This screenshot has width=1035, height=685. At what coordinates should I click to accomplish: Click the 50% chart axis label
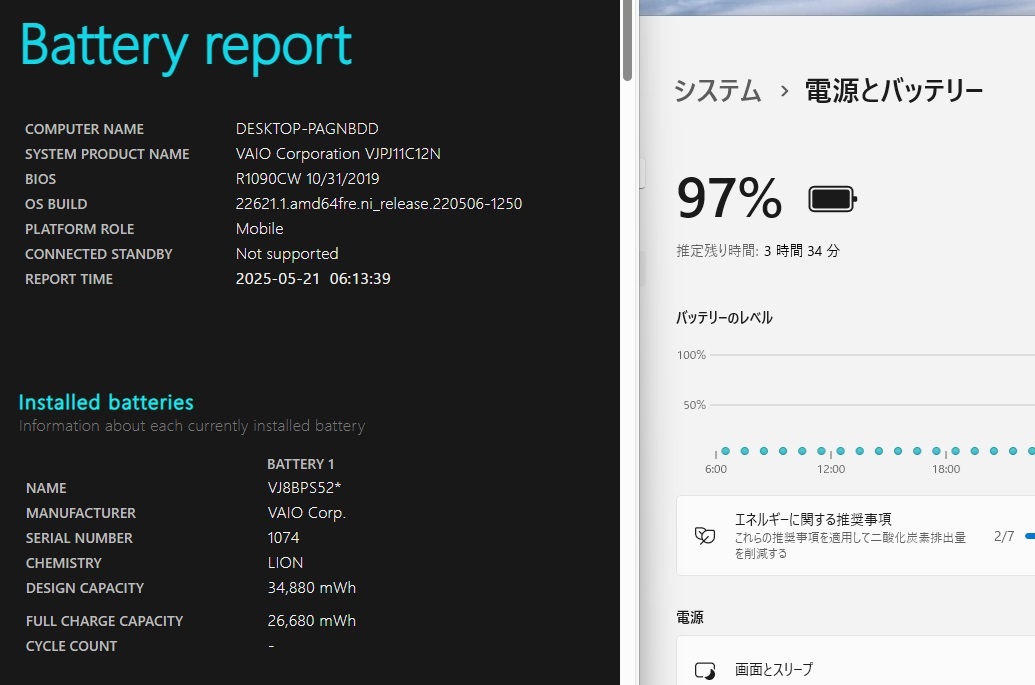click(x=694, y=405)
